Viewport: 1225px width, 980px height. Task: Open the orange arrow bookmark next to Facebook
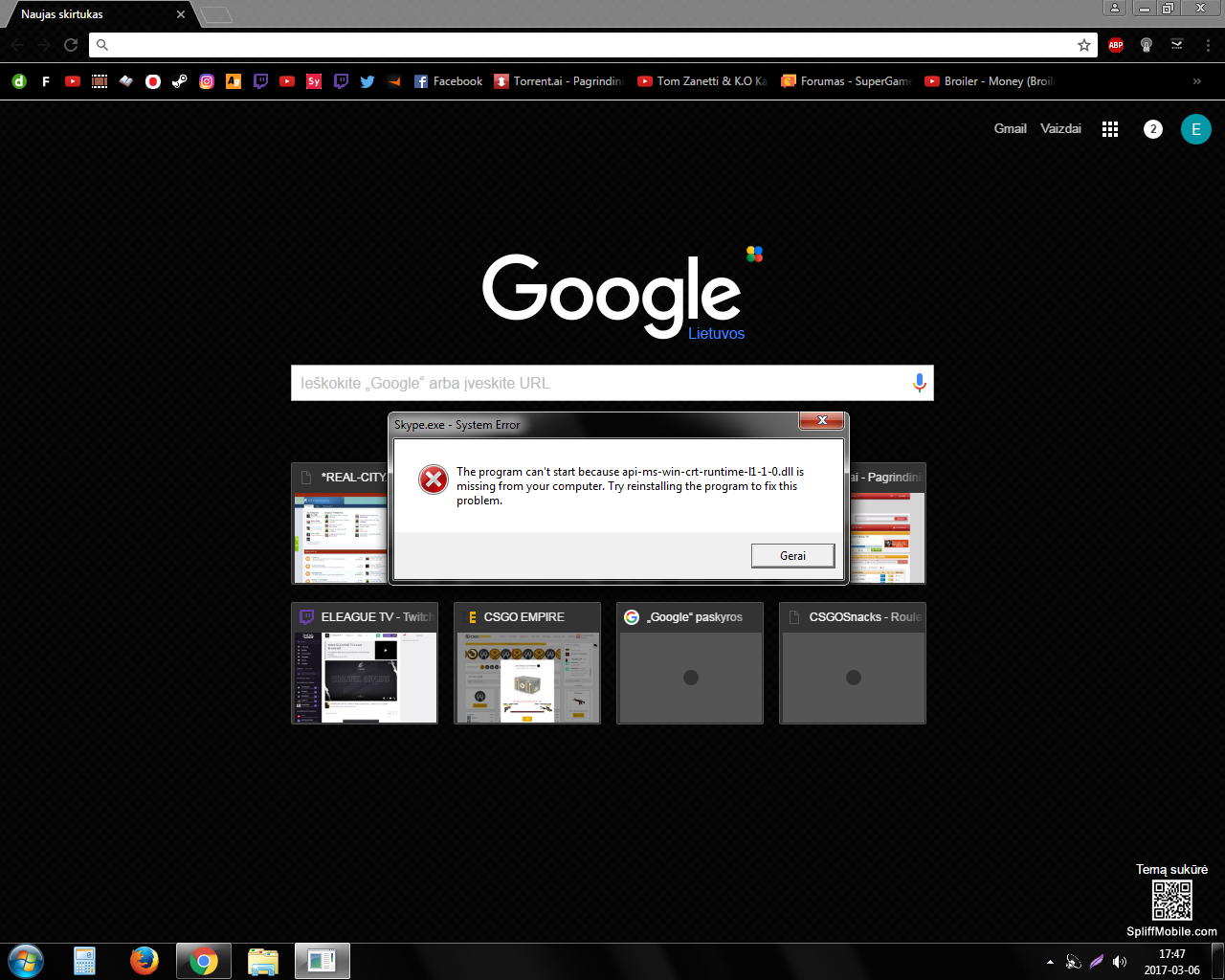tap(394, 81)
